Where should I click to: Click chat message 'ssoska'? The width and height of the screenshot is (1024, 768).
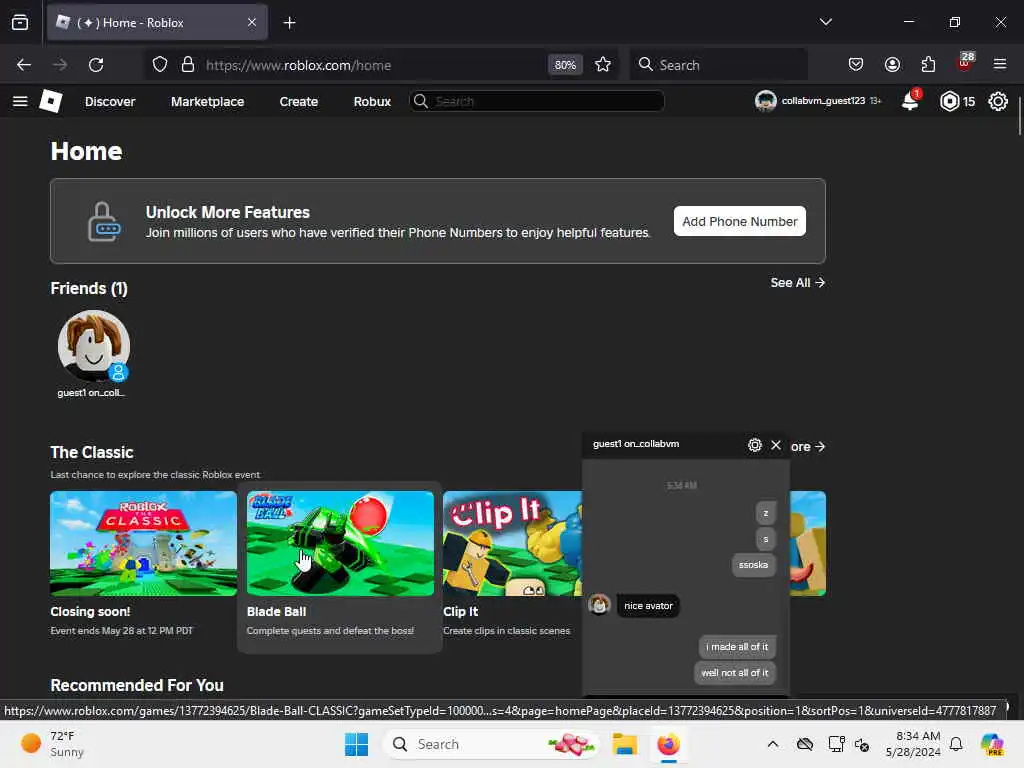coord(754,565)
